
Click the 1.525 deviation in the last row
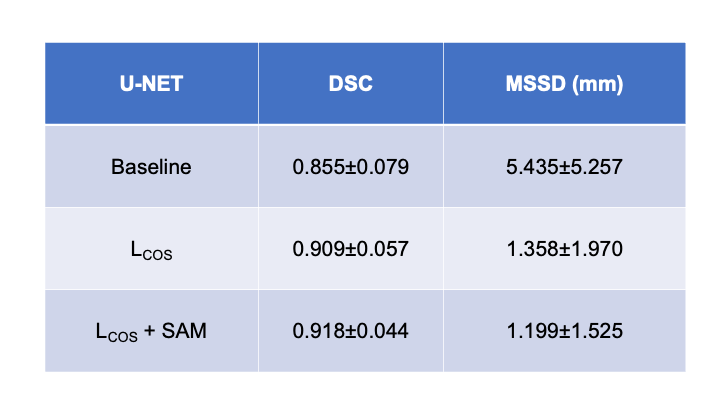(x=599, y=330)
